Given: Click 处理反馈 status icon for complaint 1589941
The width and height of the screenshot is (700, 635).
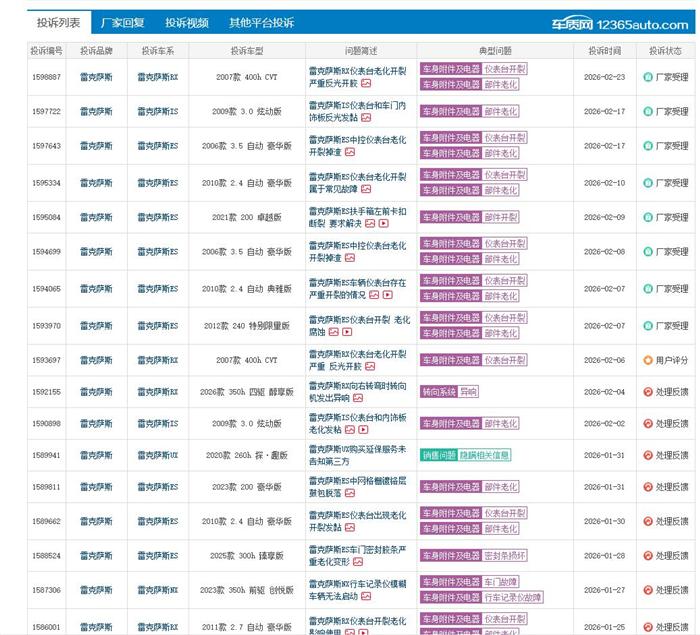Looking at the screenshot, I should tap(648, 456).
